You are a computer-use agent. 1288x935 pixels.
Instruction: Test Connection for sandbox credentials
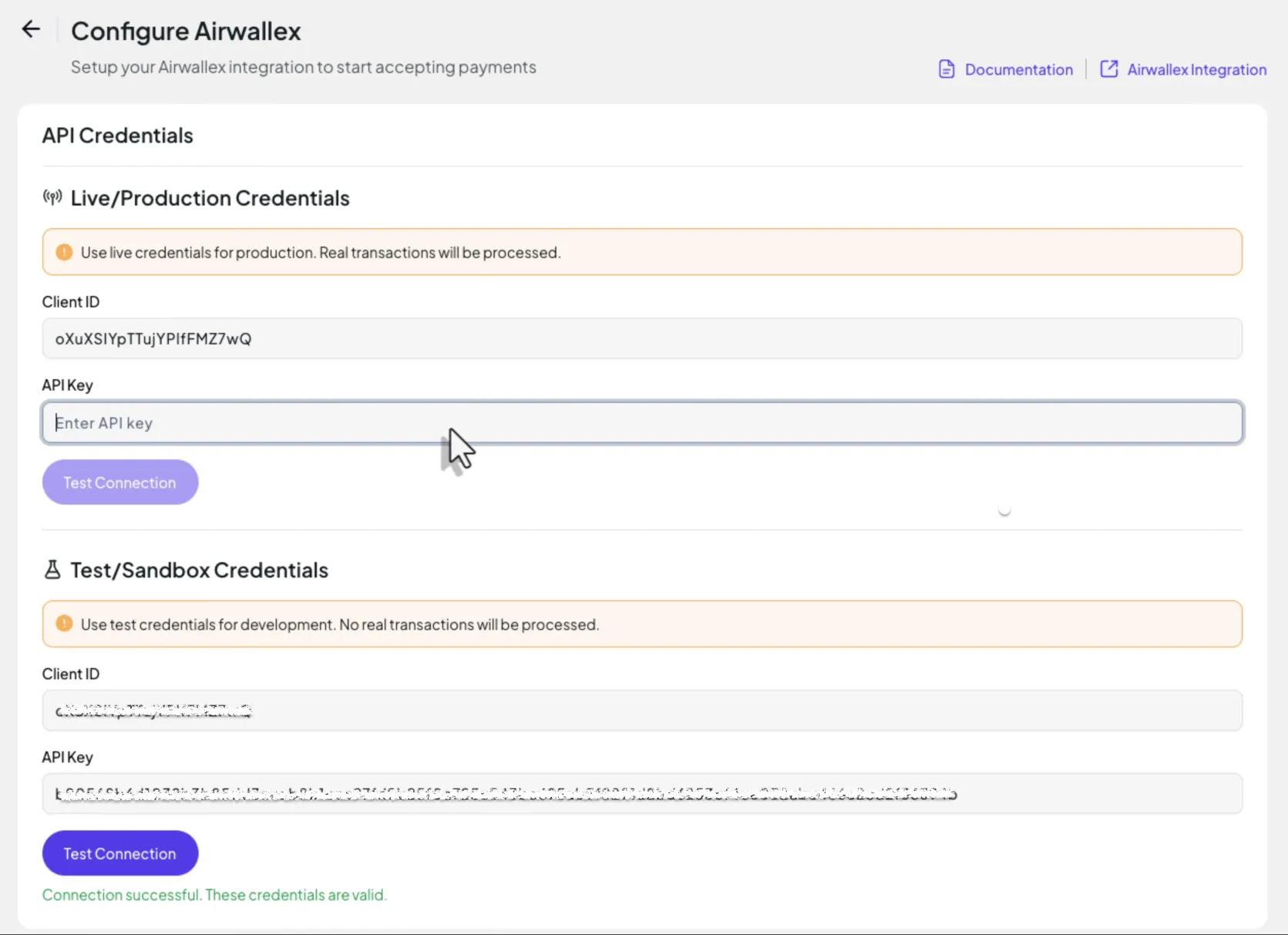pos(120,853)
